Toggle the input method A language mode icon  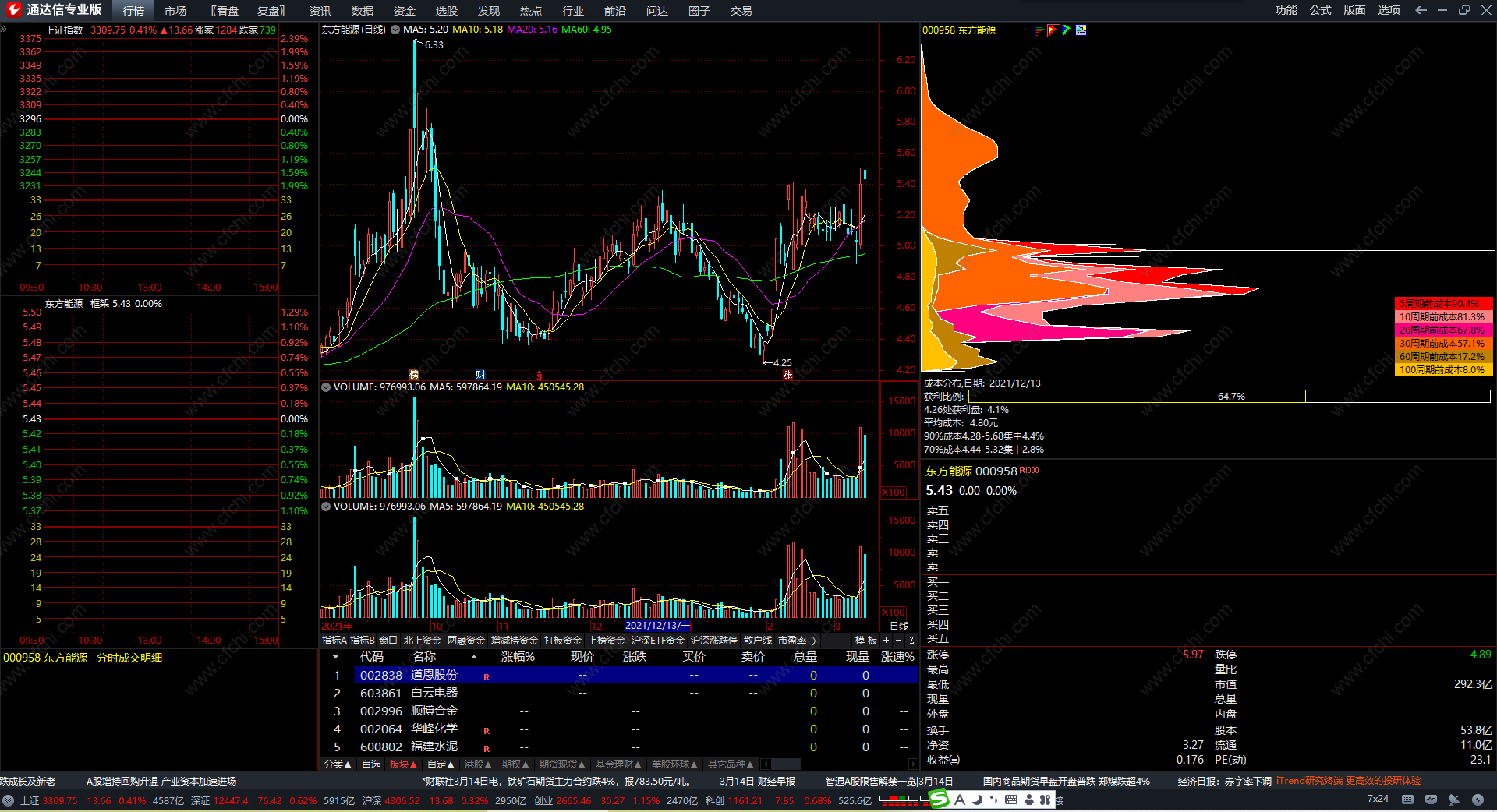pyautogui.click(x=960, y=800)
